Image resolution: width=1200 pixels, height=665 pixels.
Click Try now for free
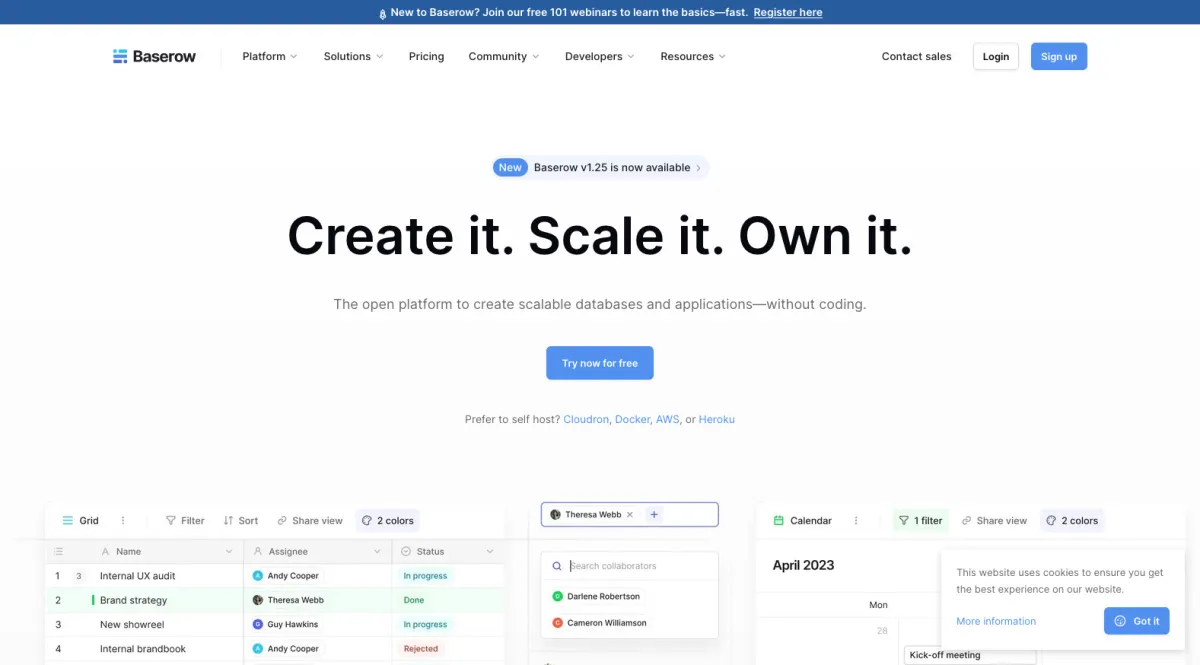pos(599,363)
